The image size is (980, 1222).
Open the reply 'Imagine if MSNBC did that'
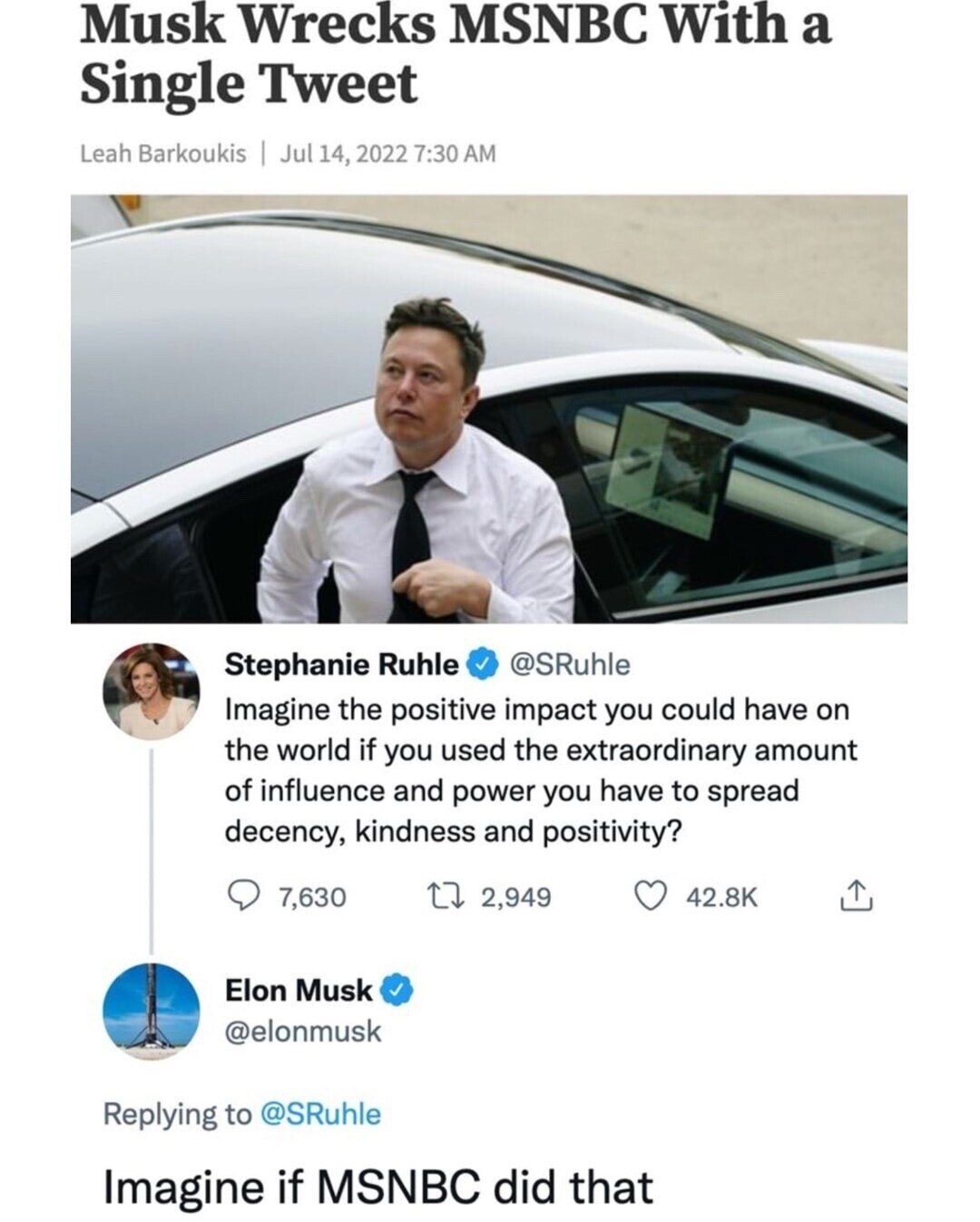click(378, 1187)
